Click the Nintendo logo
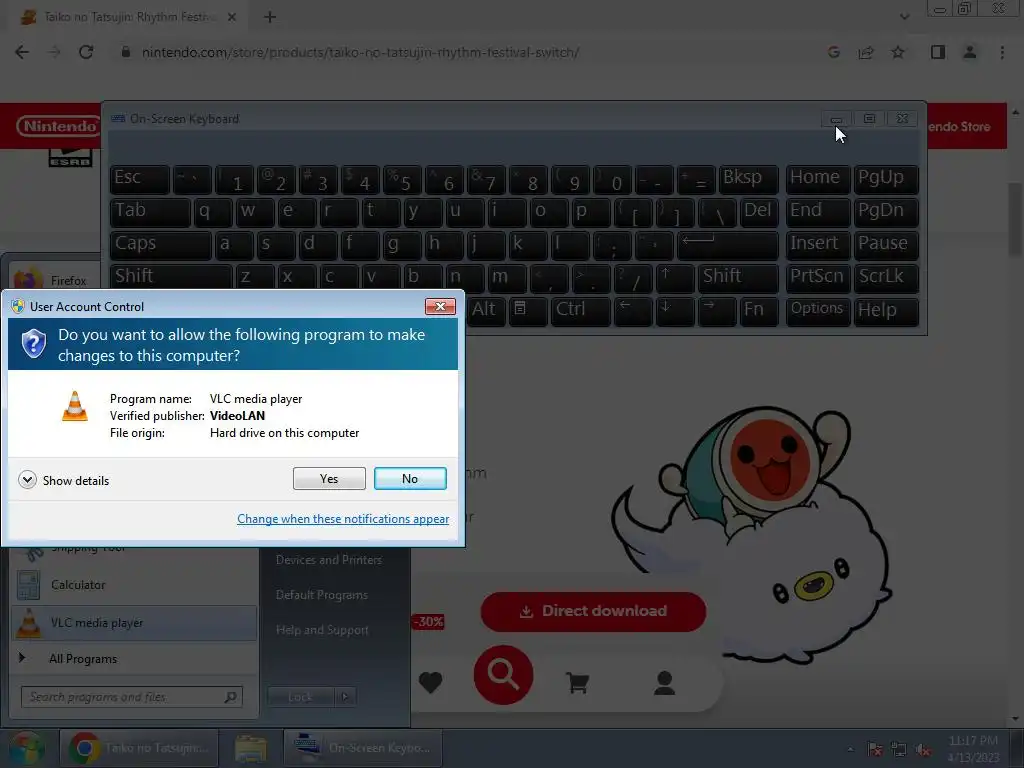1024x768 pixels. [x=58, y=125]
